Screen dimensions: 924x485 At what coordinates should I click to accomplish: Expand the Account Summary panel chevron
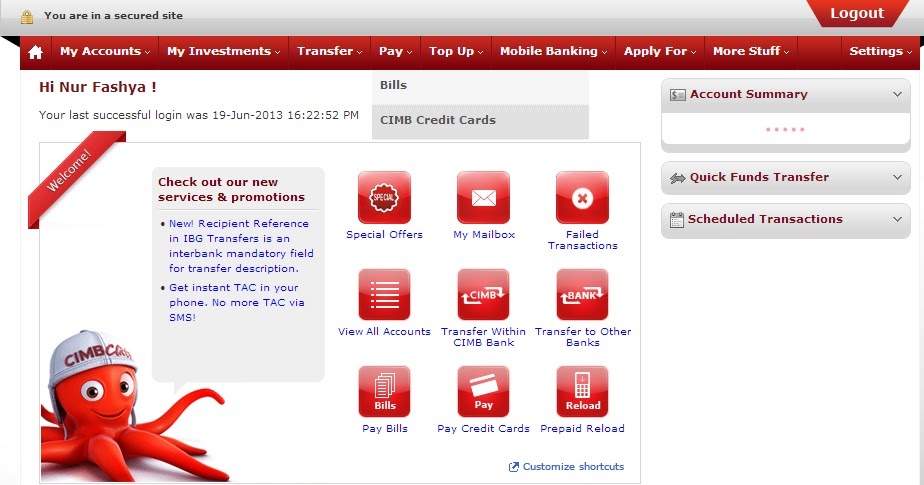[897, 94]
